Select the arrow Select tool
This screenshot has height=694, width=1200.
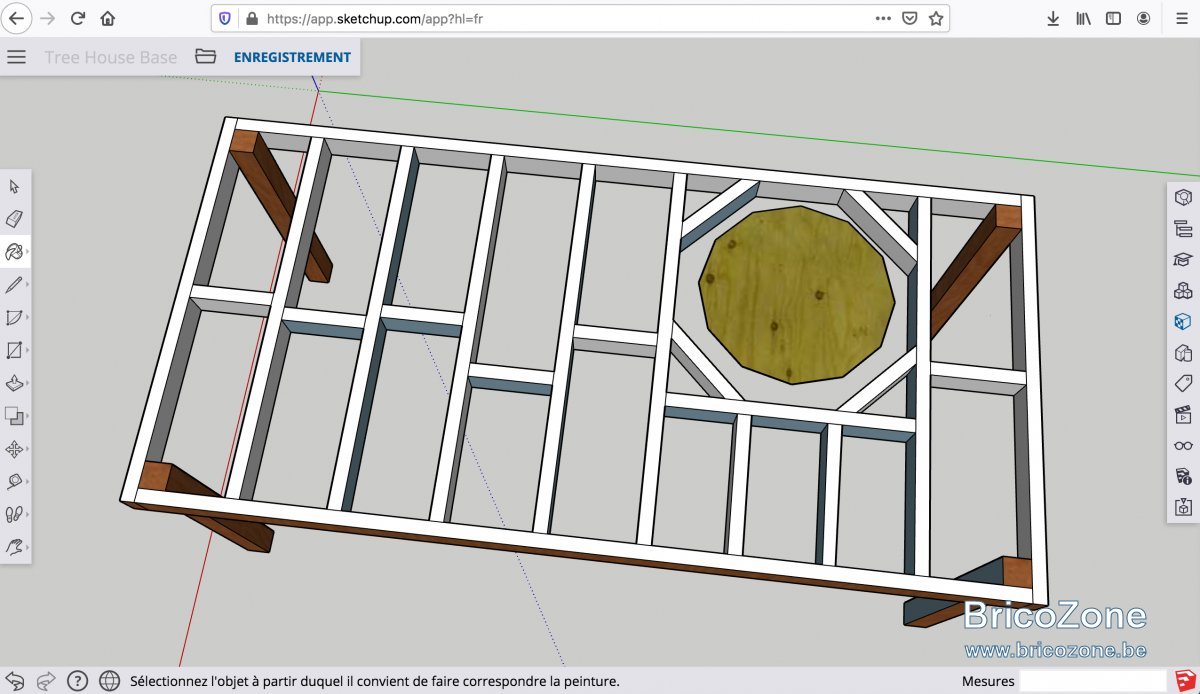click(14, 187)
